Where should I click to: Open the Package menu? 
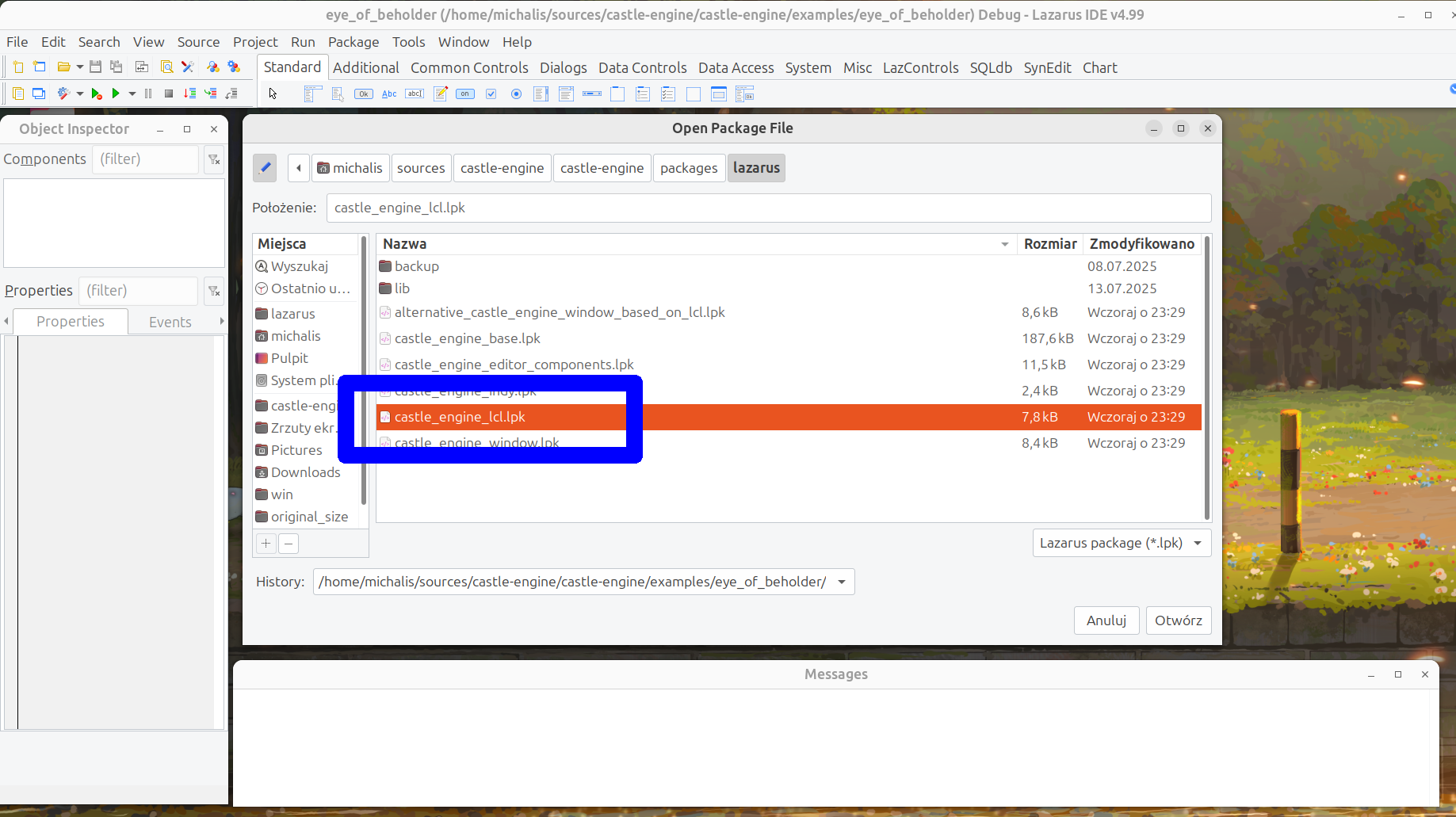(x=353, y=42)
